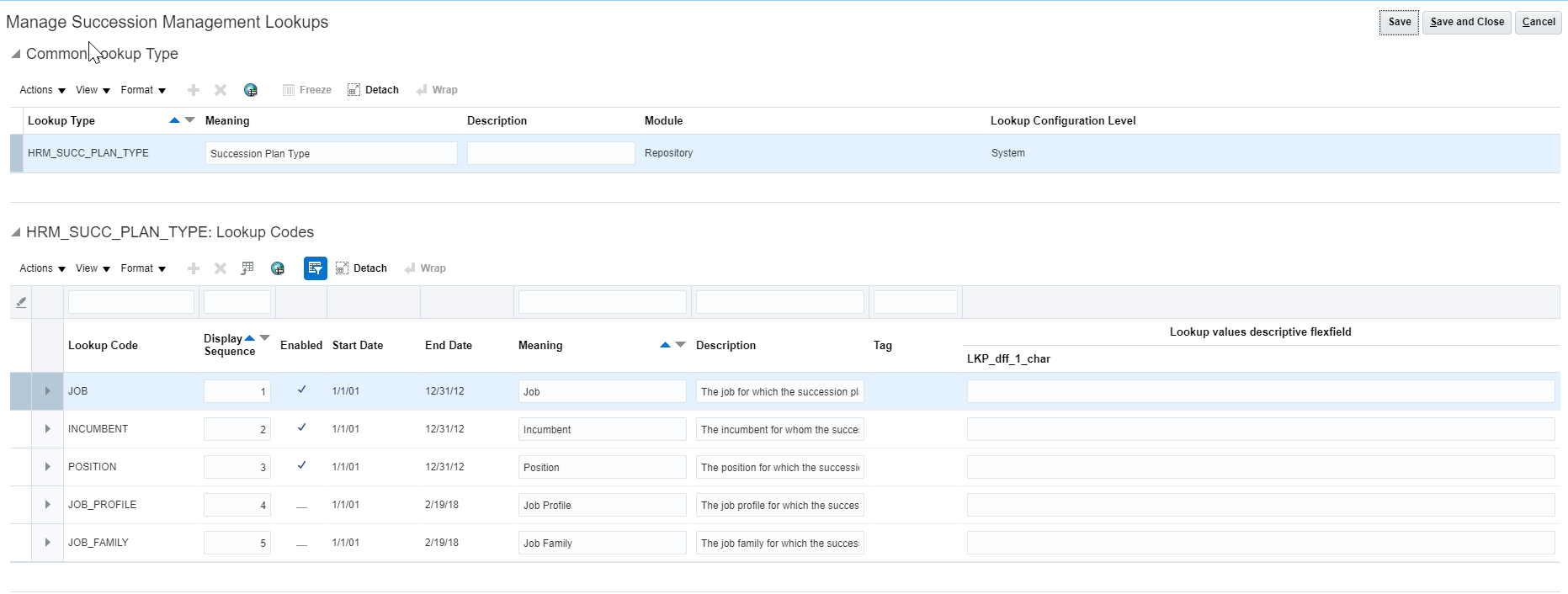Click the add row plus icon in the Lookup Codes toolbar
This screenshot has width=1568, height=594.
coord(194,268)
